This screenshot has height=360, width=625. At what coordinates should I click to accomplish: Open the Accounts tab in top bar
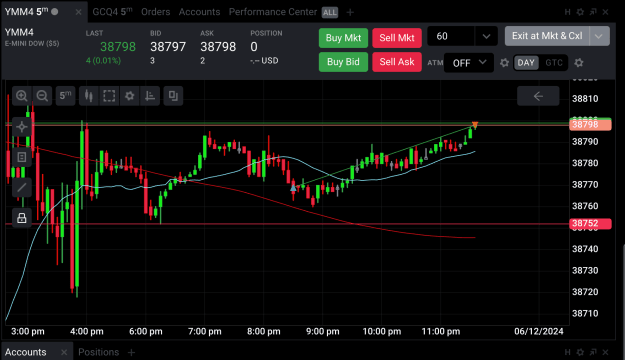(199, 12)
